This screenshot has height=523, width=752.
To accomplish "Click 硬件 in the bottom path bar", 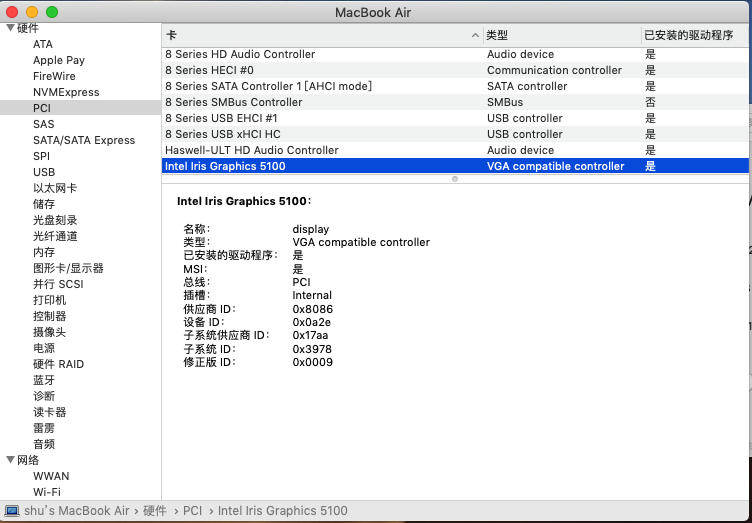I will point(155,511).
